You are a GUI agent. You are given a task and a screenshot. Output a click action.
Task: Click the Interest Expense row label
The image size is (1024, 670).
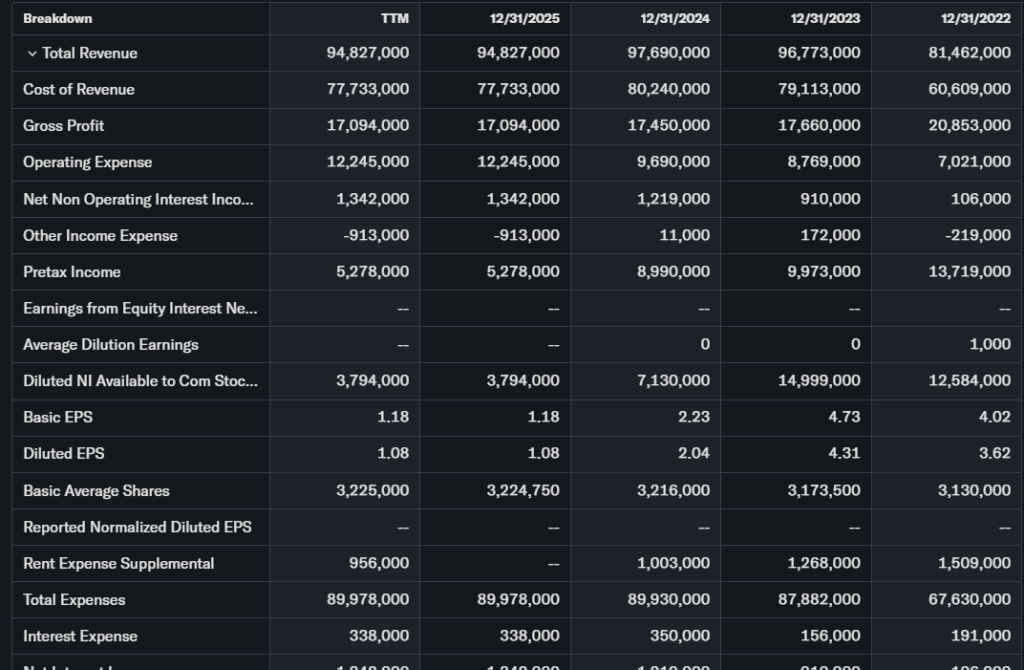81,636
